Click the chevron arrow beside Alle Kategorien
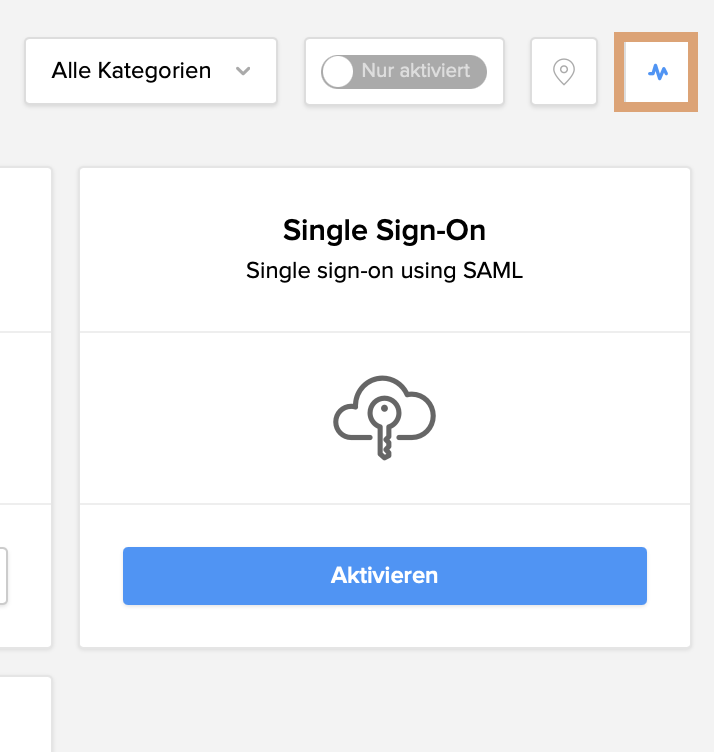This screenshot has width=714, height=752. (x=242, y=71)
